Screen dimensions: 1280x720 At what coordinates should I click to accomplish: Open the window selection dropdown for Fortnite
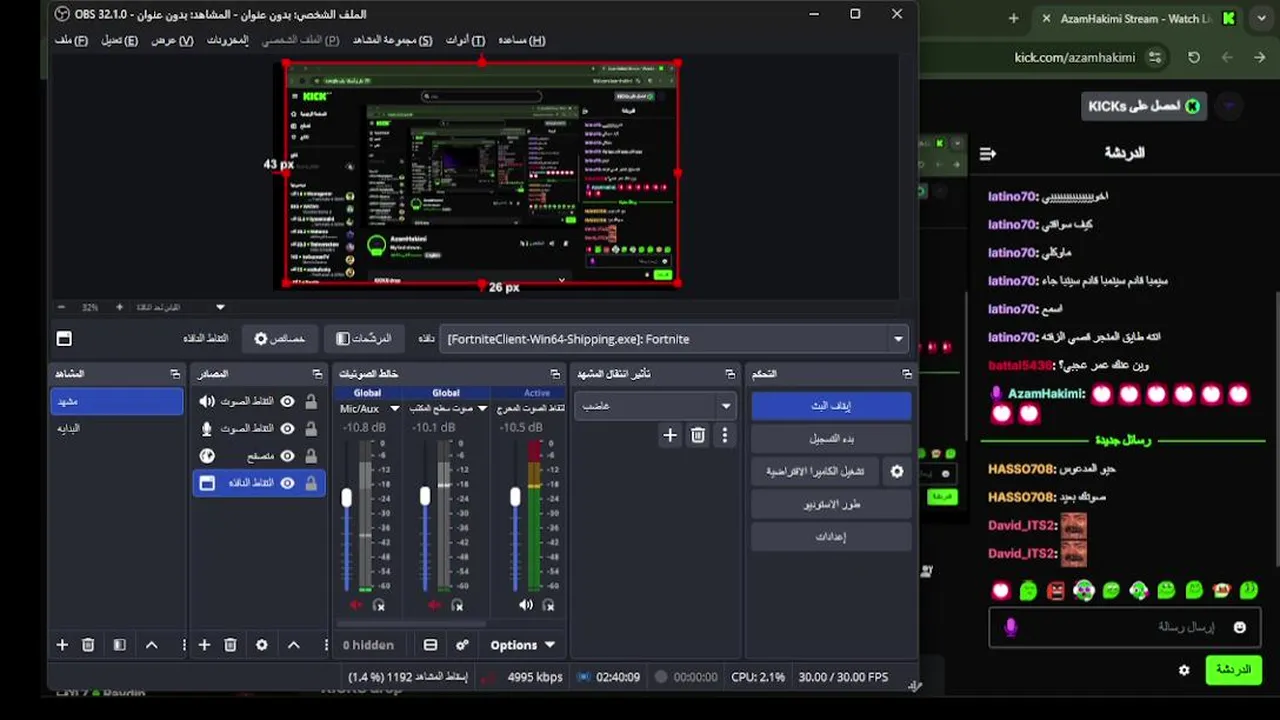point(897,339)
